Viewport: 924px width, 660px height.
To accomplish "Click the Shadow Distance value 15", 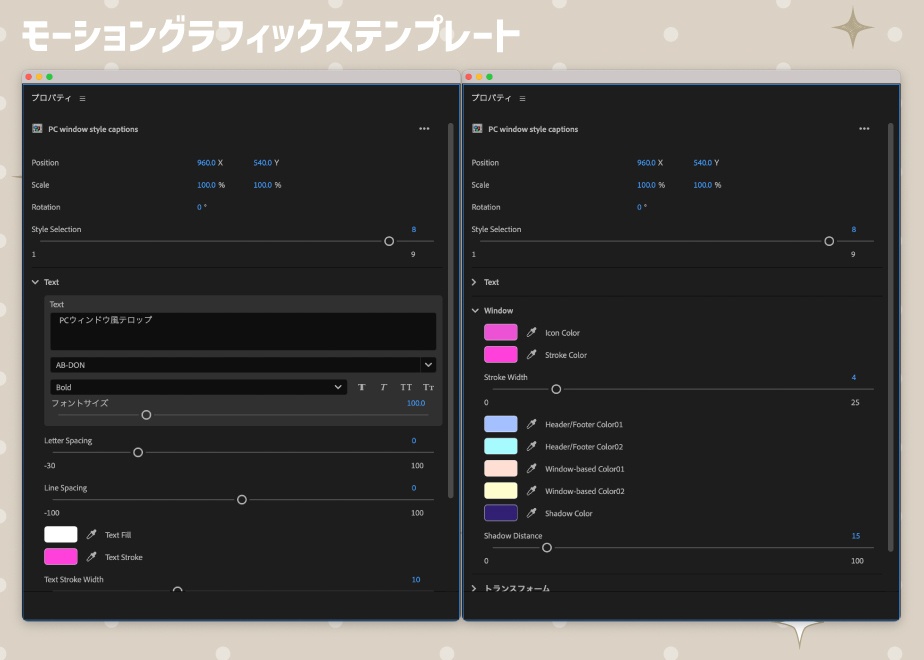I will [x=856, y=536].
